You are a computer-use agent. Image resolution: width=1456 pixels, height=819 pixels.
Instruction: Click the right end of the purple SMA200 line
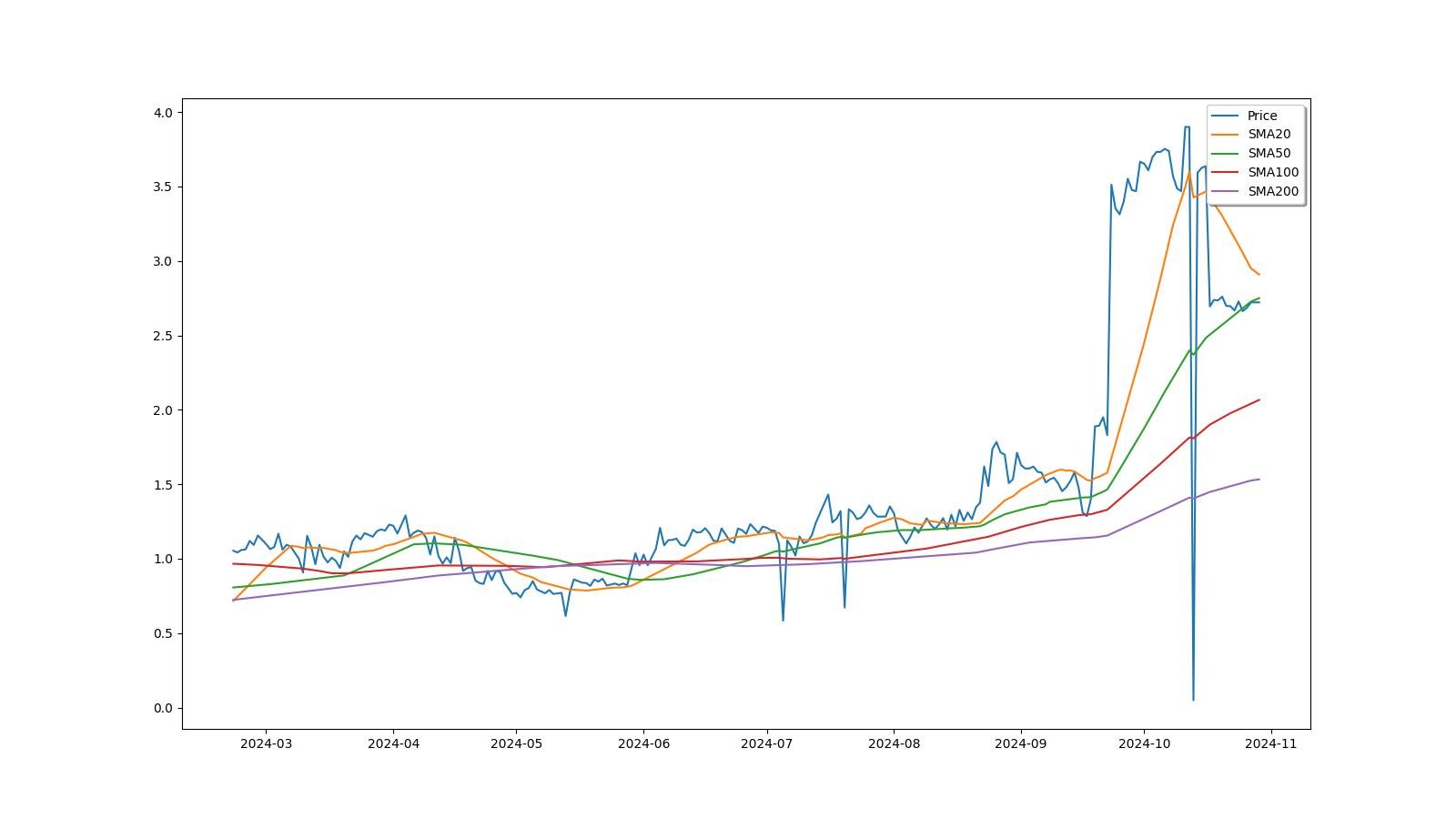click(x=1259, y=480)
